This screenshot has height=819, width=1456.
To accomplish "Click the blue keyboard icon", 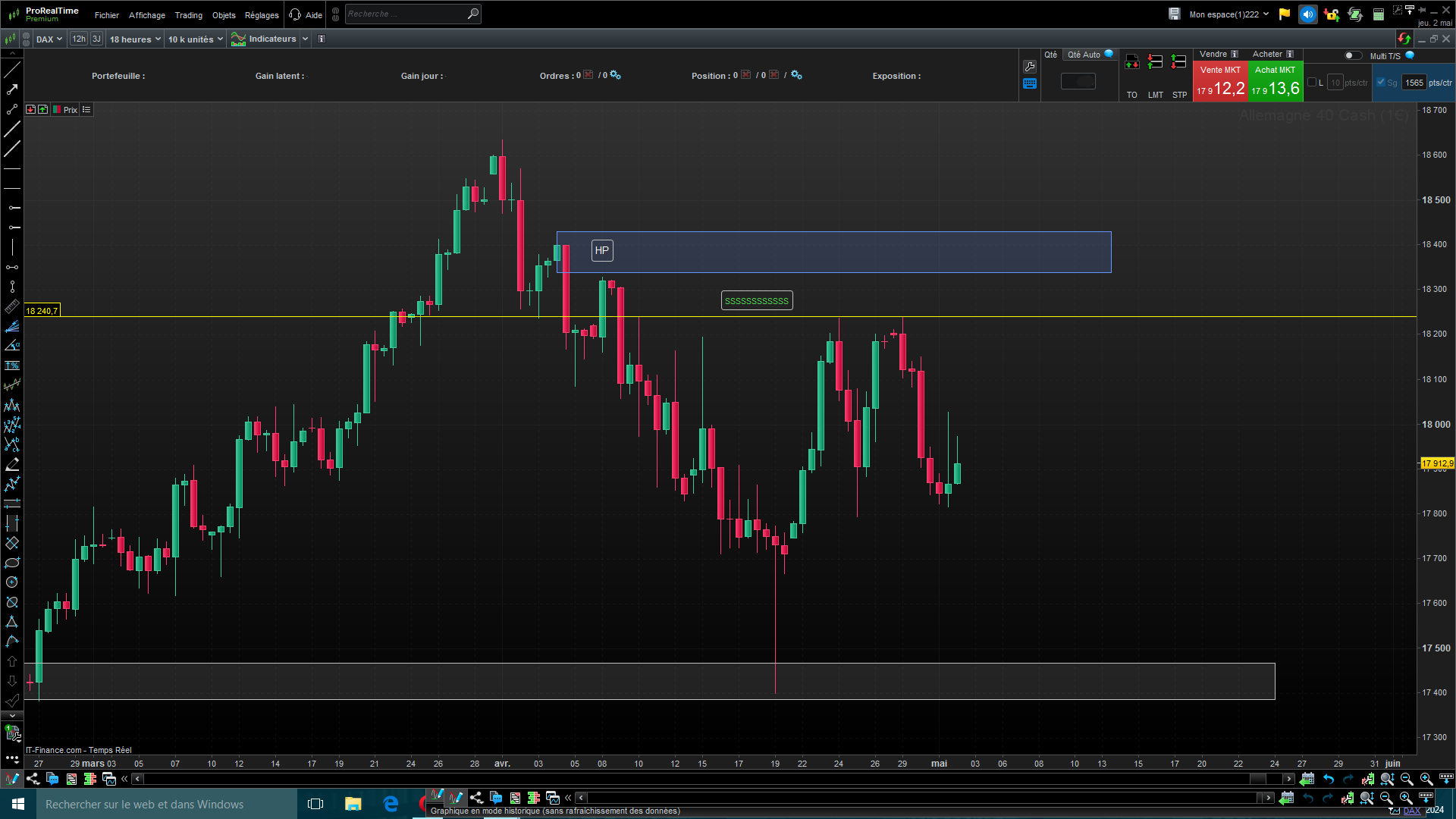I will [x=1030, y=84].
